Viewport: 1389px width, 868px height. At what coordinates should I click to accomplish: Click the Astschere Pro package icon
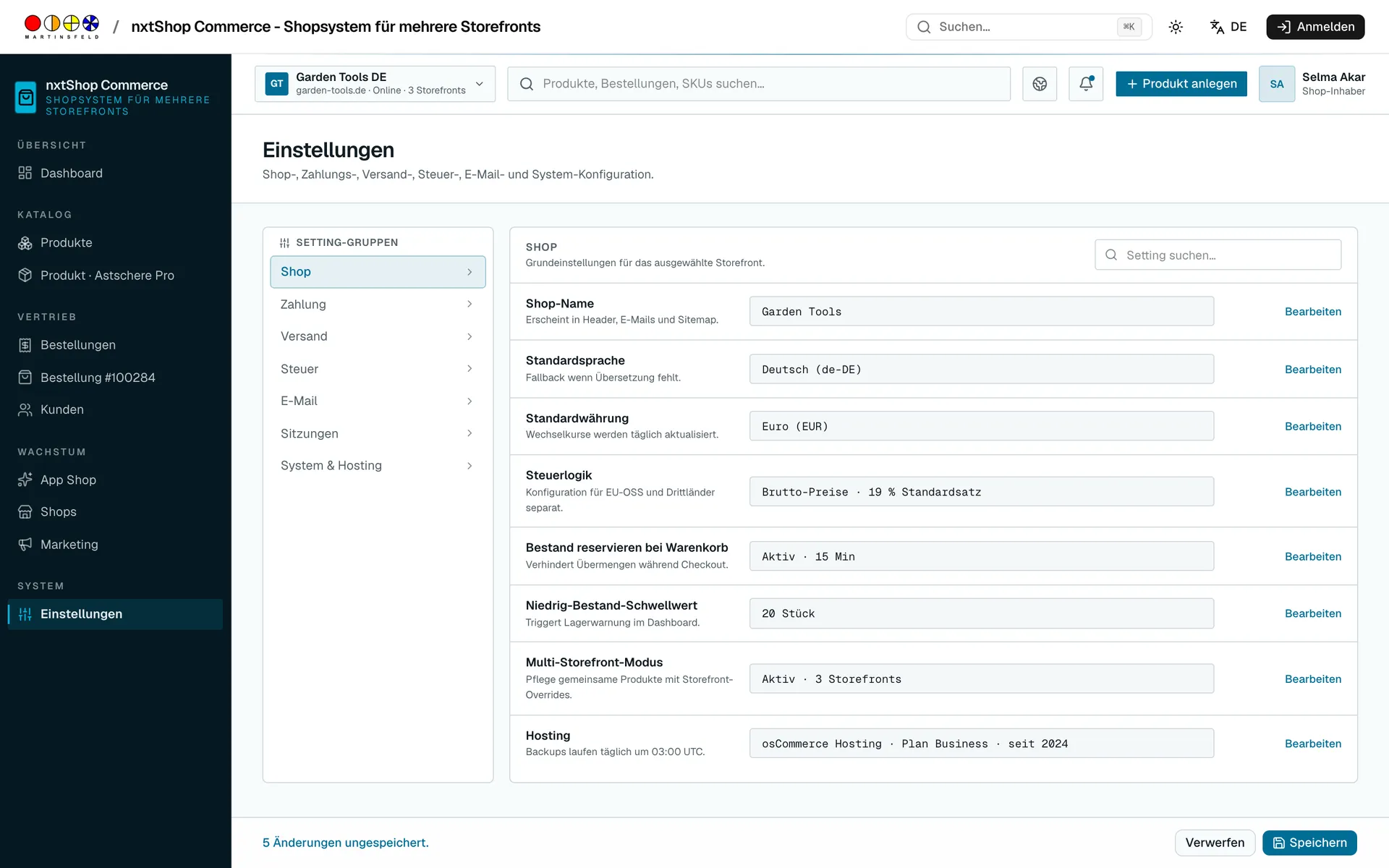25,276
